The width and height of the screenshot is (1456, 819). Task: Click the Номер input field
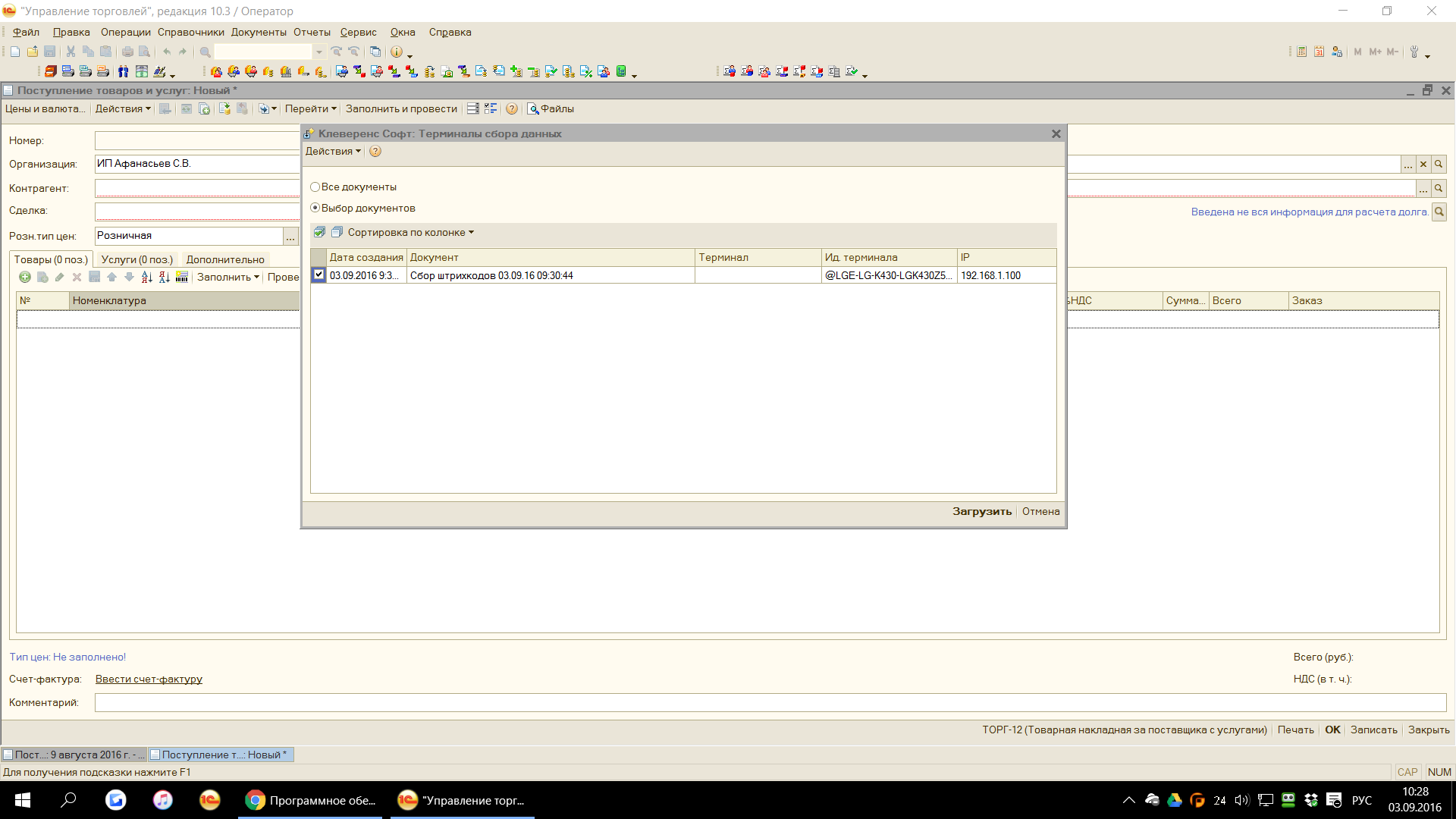tap(197, 140)
